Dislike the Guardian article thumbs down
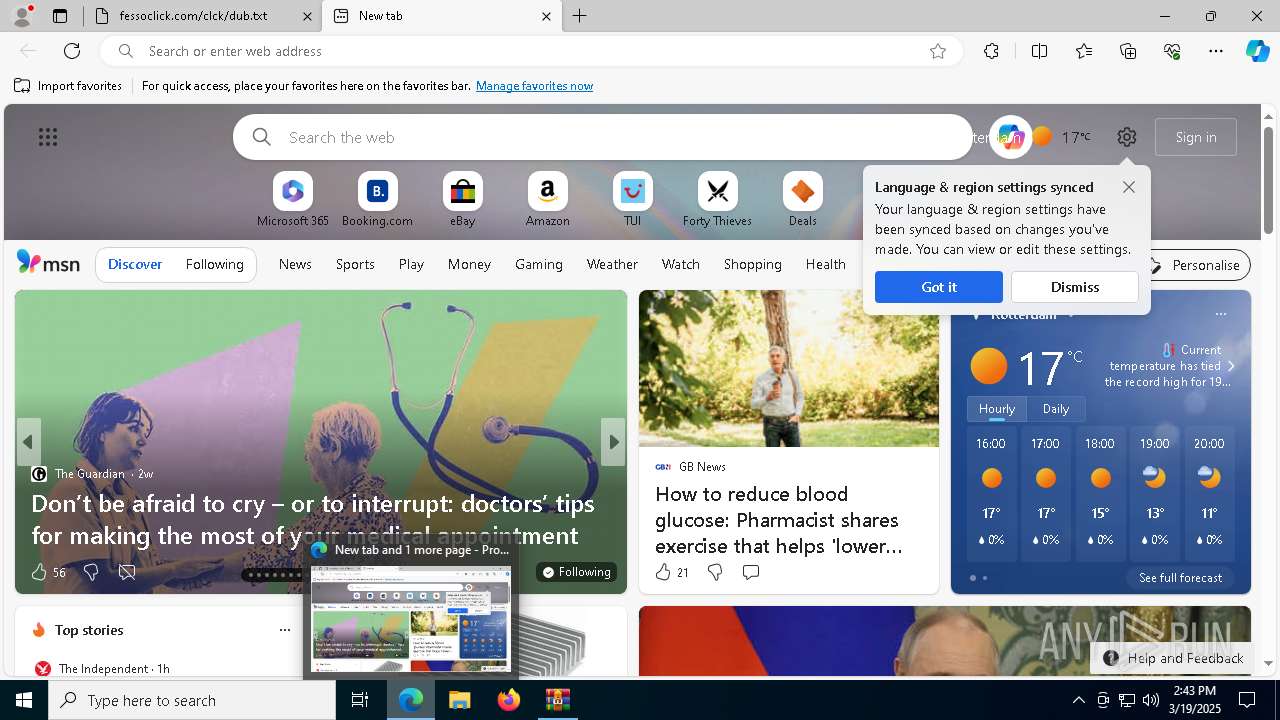 (91, 572)
